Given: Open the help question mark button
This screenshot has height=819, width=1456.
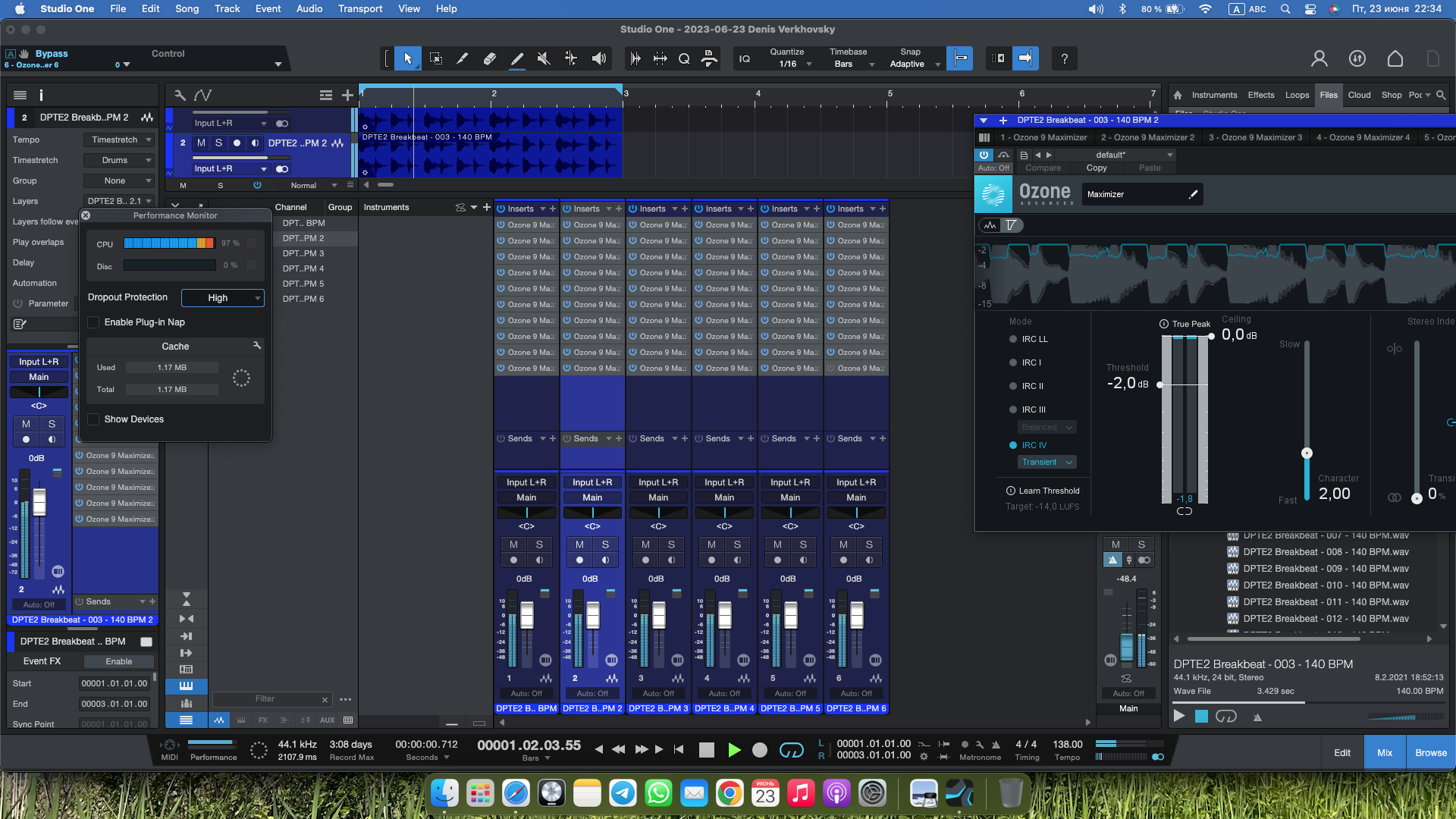Looking at the screenshot, I should pos(1064,58).
